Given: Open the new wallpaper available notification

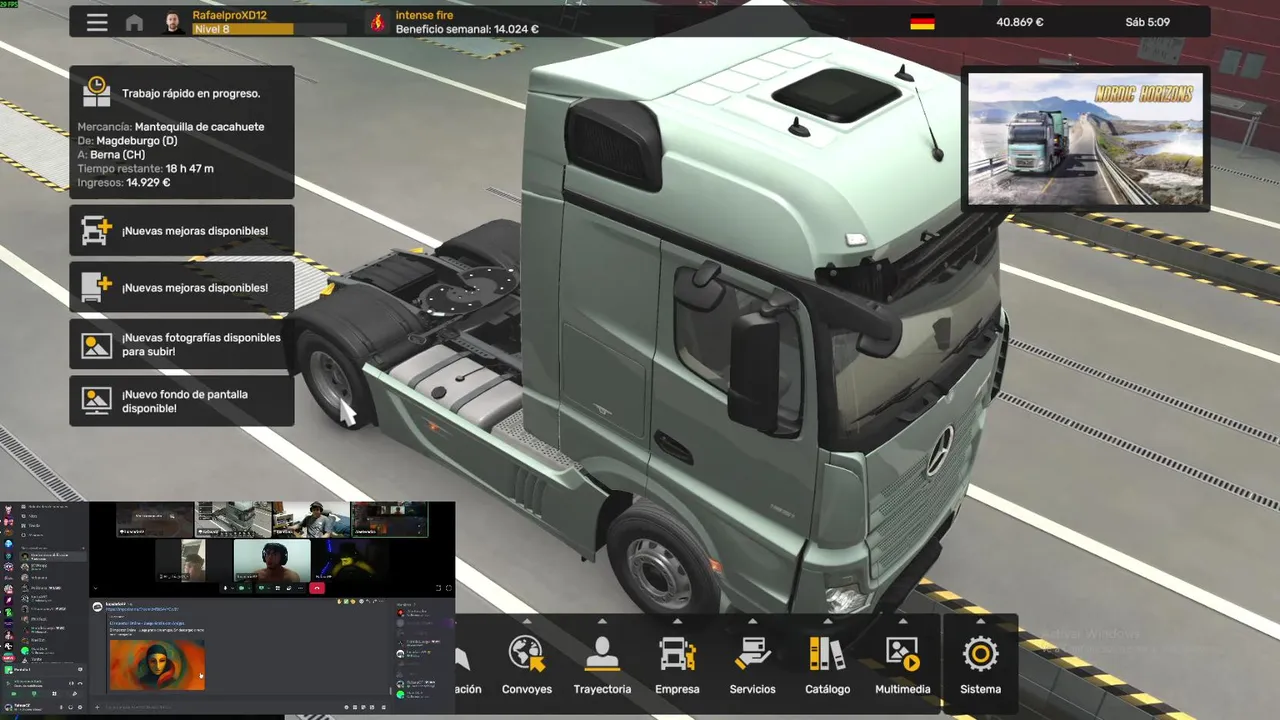Looking at the screenshot, I should tap(182, 401).
